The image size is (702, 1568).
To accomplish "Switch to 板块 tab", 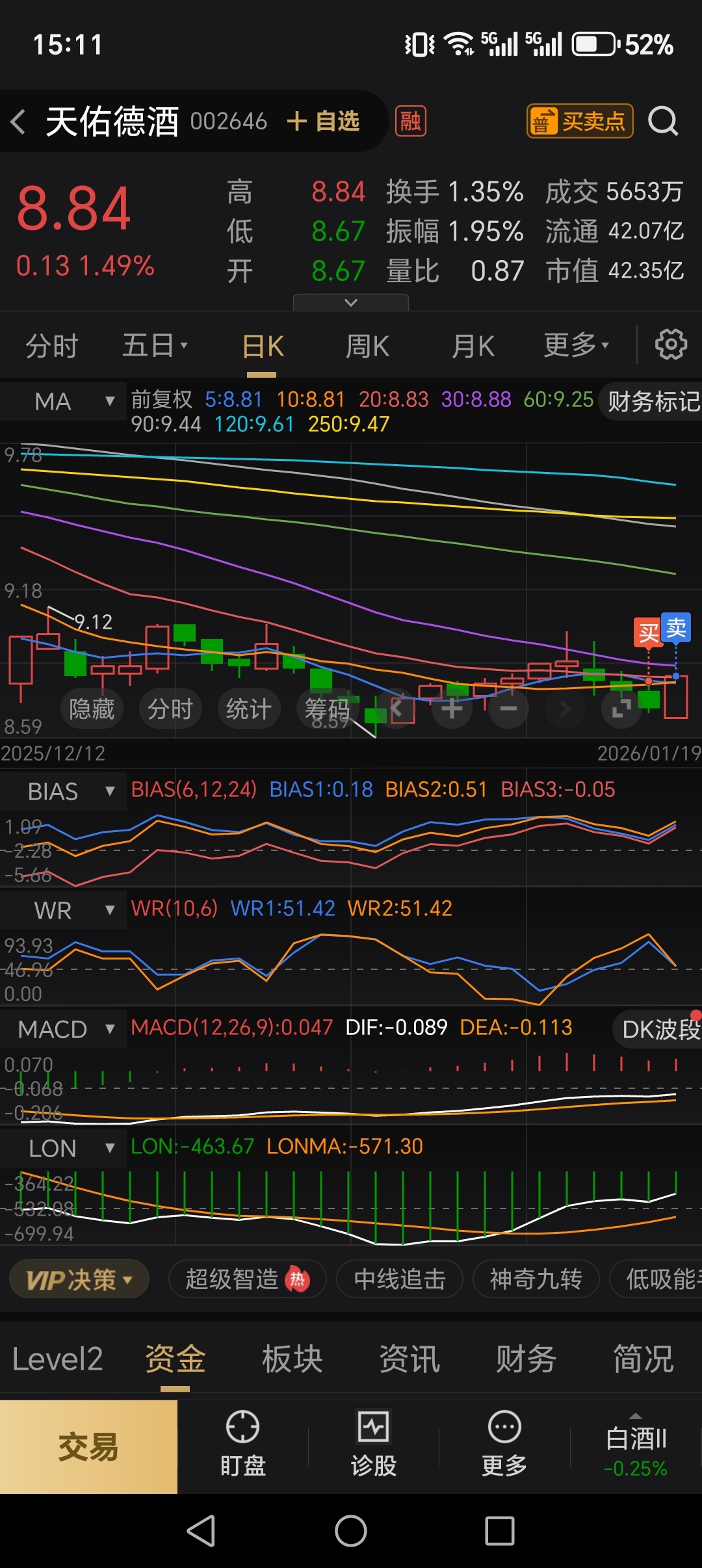I will click(x=292, y=1359).
